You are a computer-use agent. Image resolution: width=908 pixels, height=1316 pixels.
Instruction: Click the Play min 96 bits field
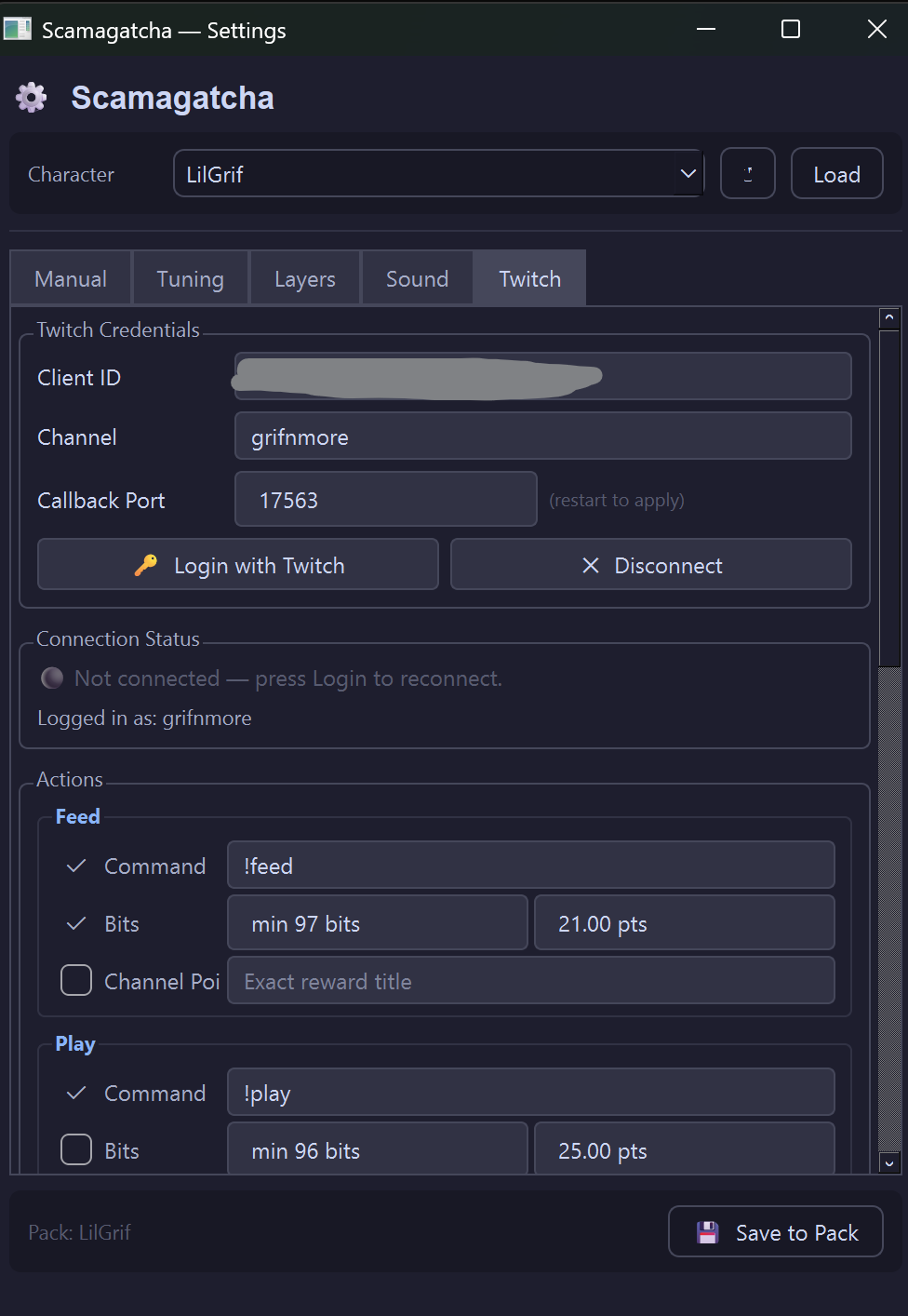click(x=378, y=1148)
